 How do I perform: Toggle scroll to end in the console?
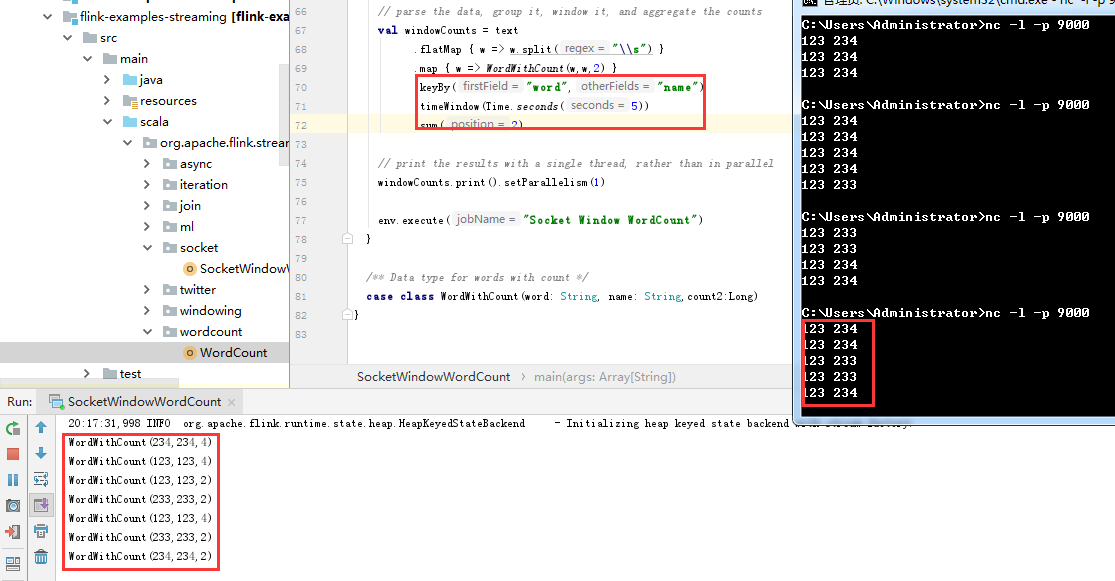41,505
